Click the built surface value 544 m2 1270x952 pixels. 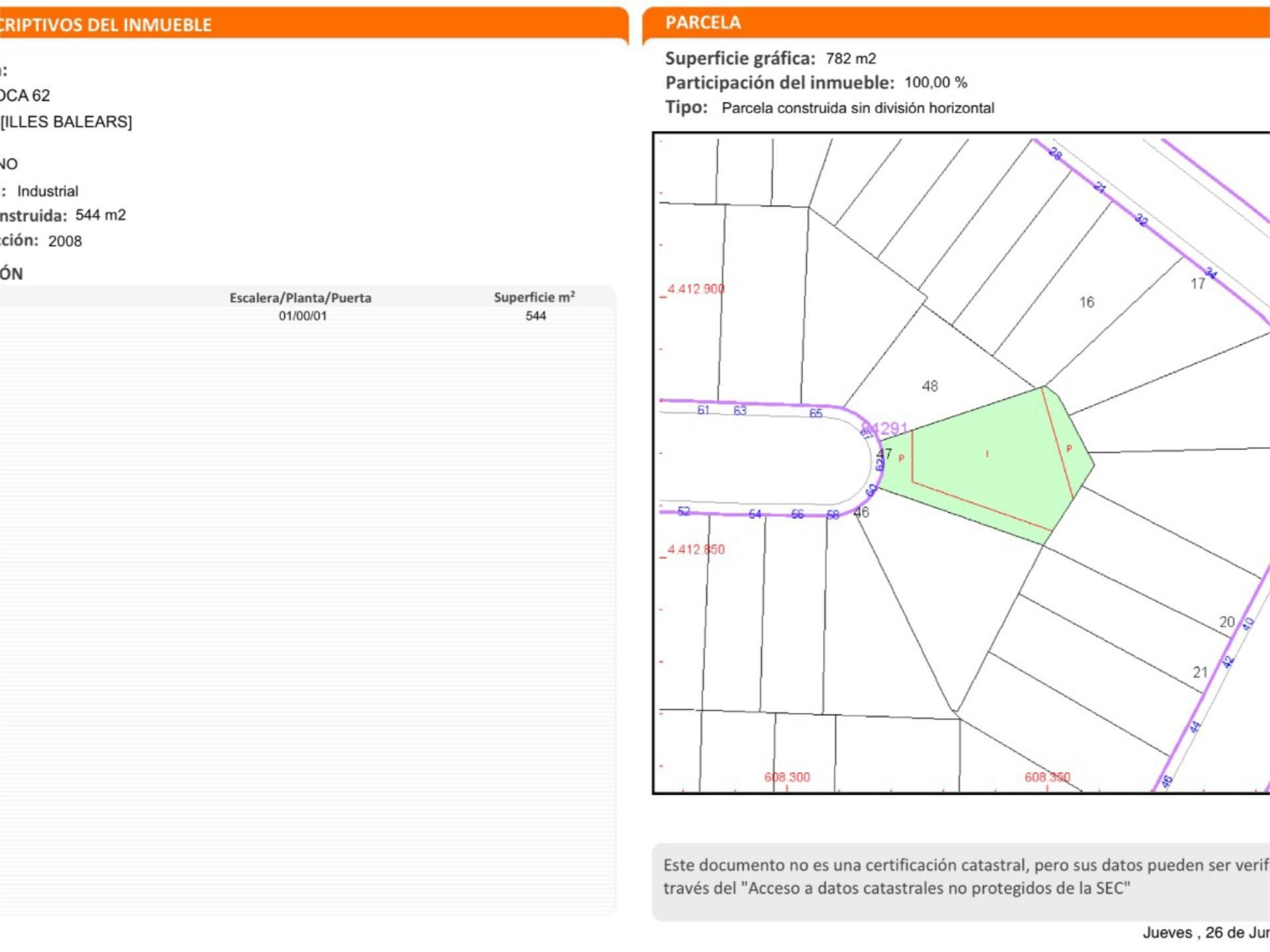point(101,216)
